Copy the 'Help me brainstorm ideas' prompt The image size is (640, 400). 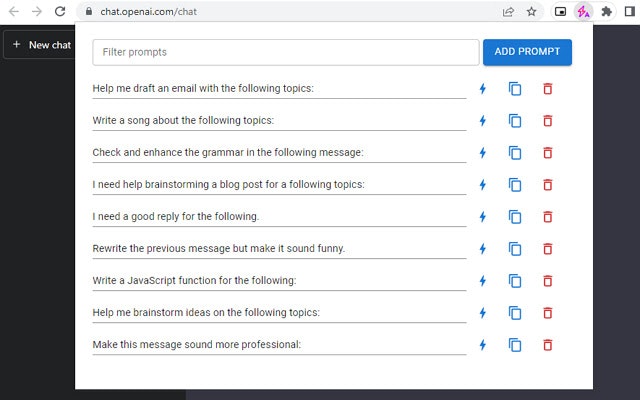tap(515, 313)
